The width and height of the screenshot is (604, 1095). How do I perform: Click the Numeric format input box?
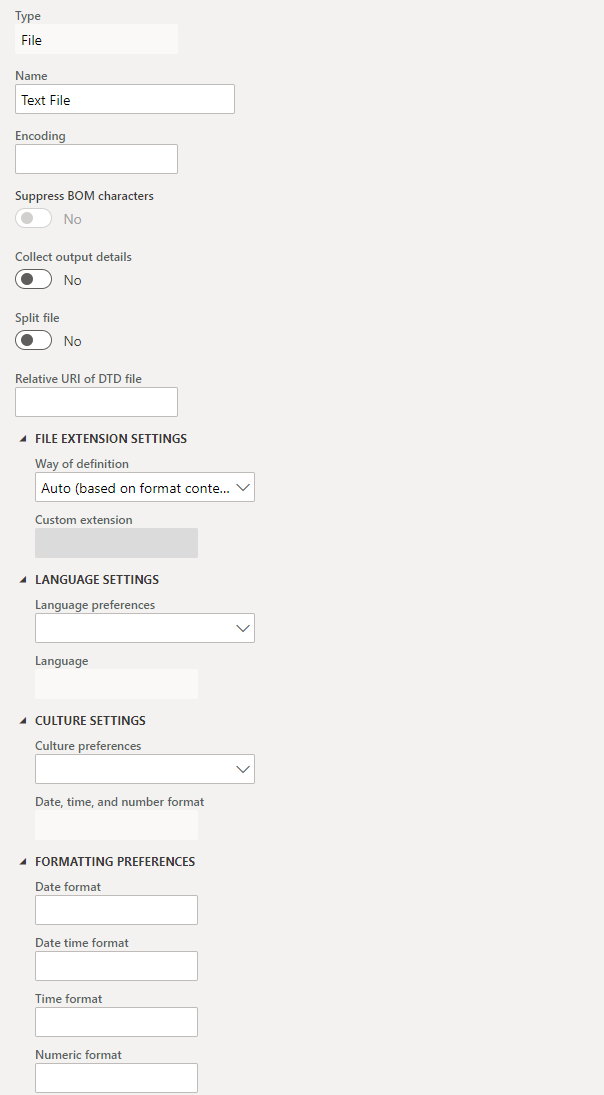[x=116, y=1077]
